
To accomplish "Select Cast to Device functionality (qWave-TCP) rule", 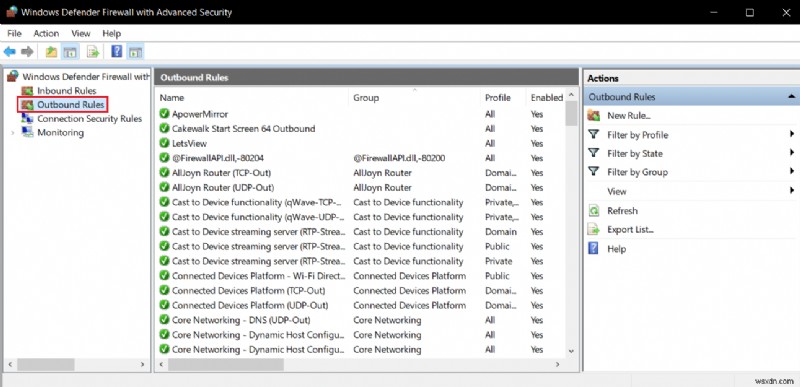I will click(x=257, y=202).
